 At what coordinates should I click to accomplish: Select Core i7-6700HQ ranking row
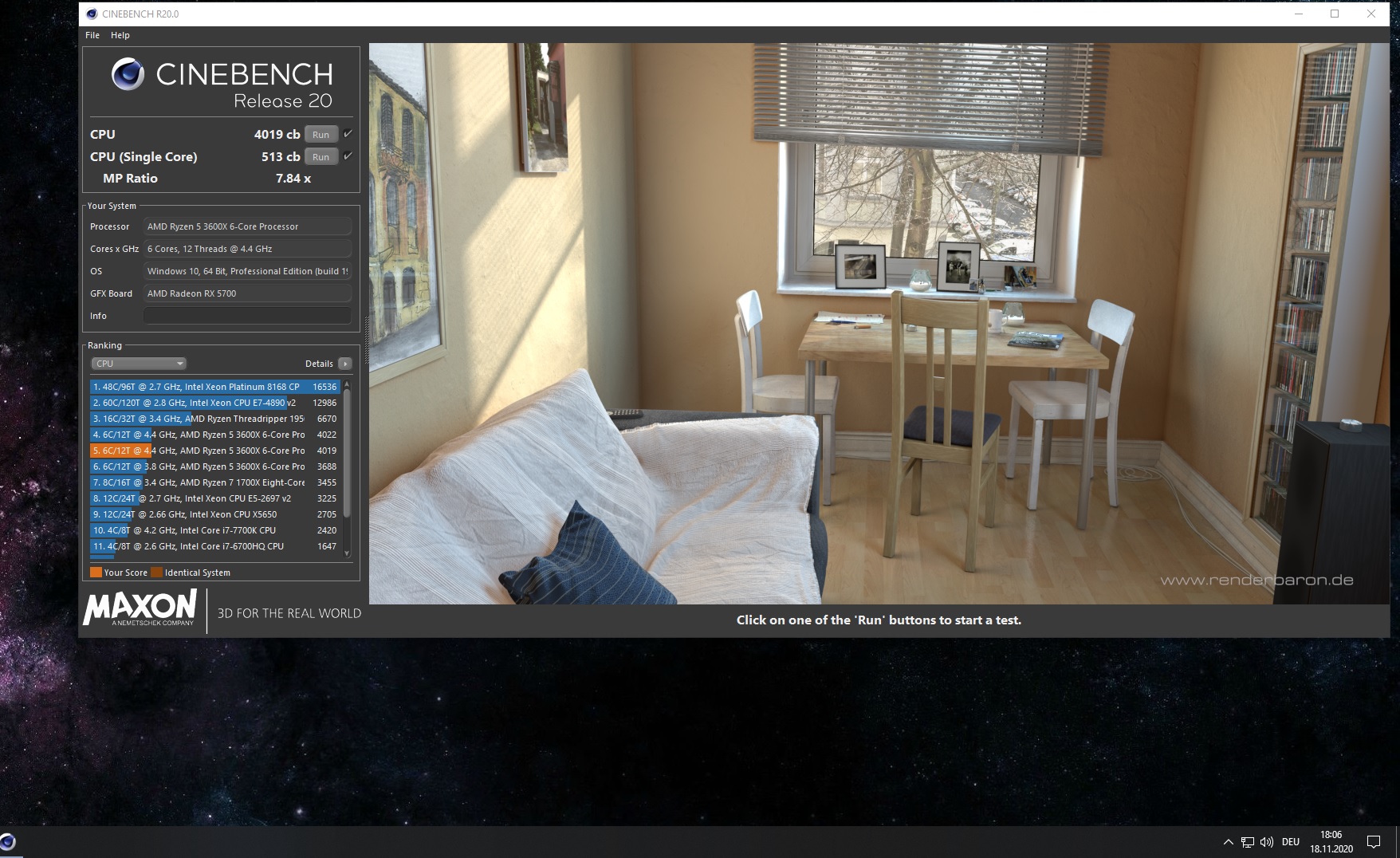coord(215,546)
